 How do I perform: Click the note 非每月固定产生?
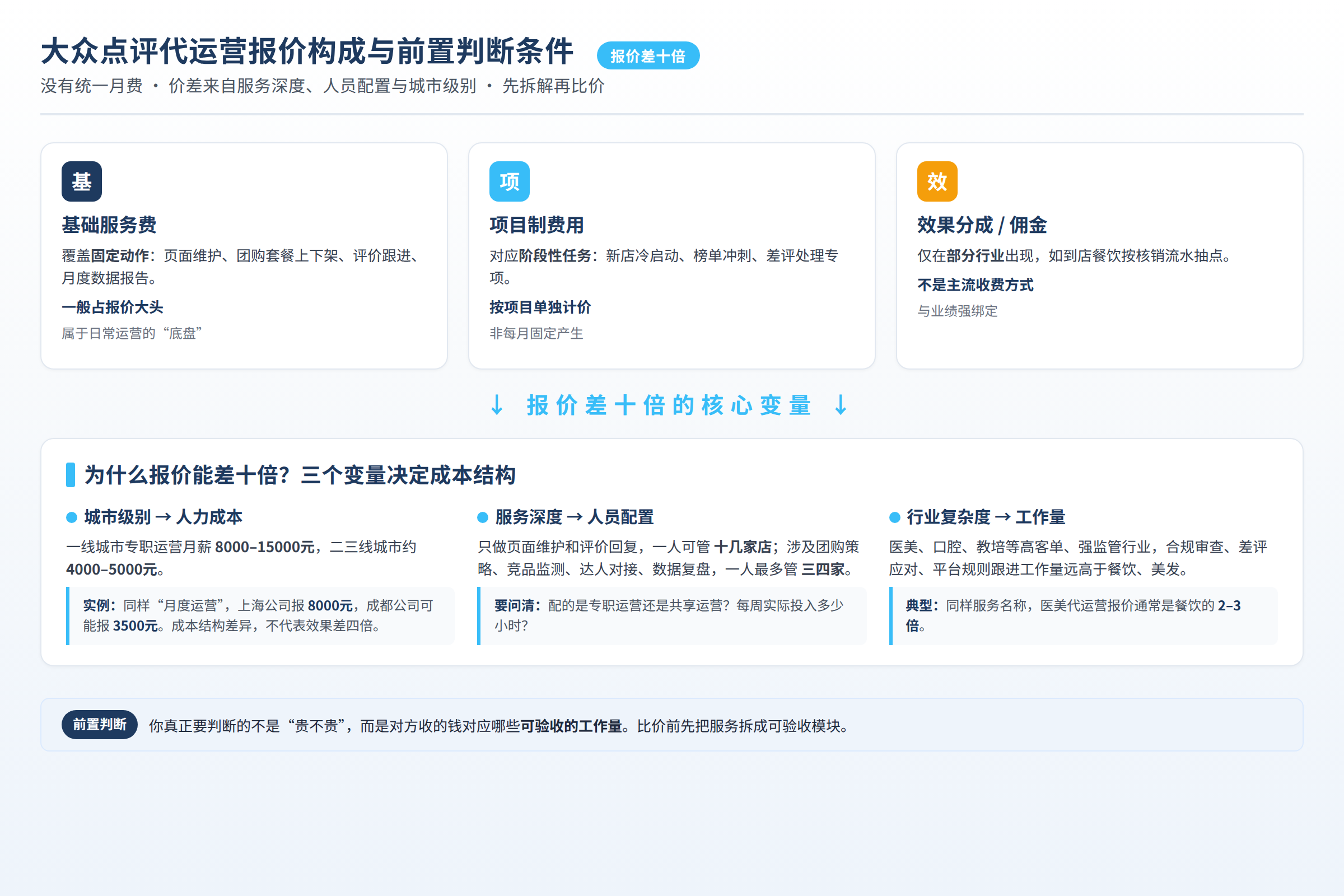tap(536, 333)
